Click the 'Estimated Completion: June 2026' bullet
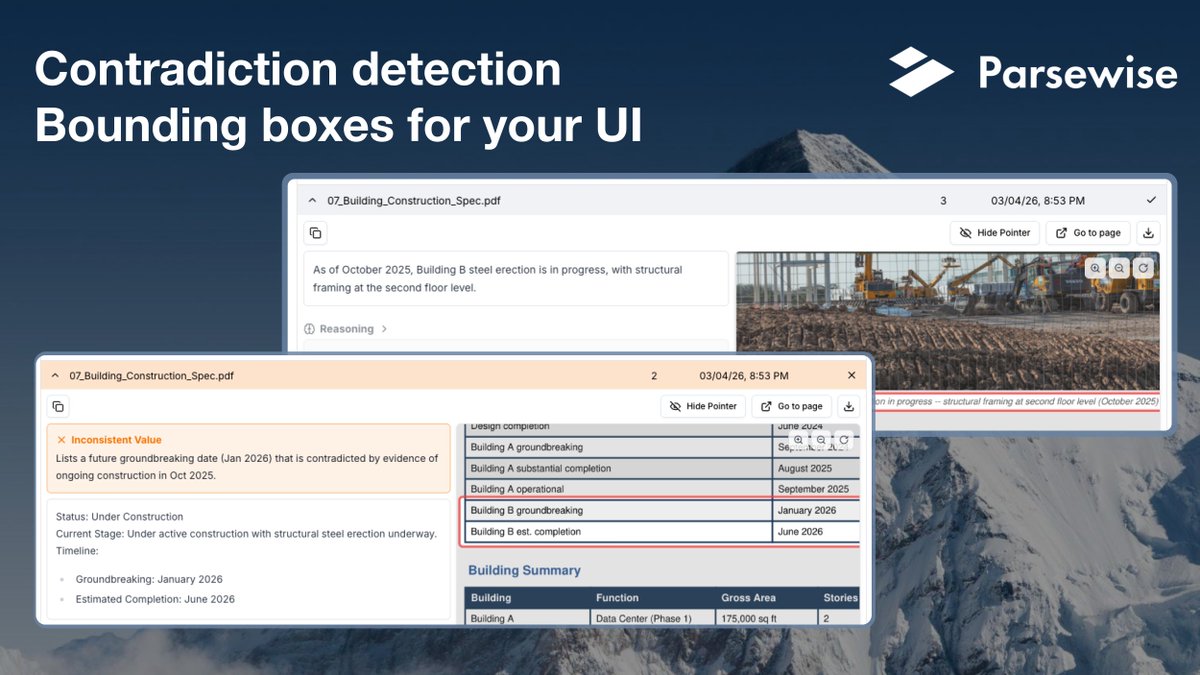Image resolution: width=1200 pixels, height=675 pixels. [155, 599]
